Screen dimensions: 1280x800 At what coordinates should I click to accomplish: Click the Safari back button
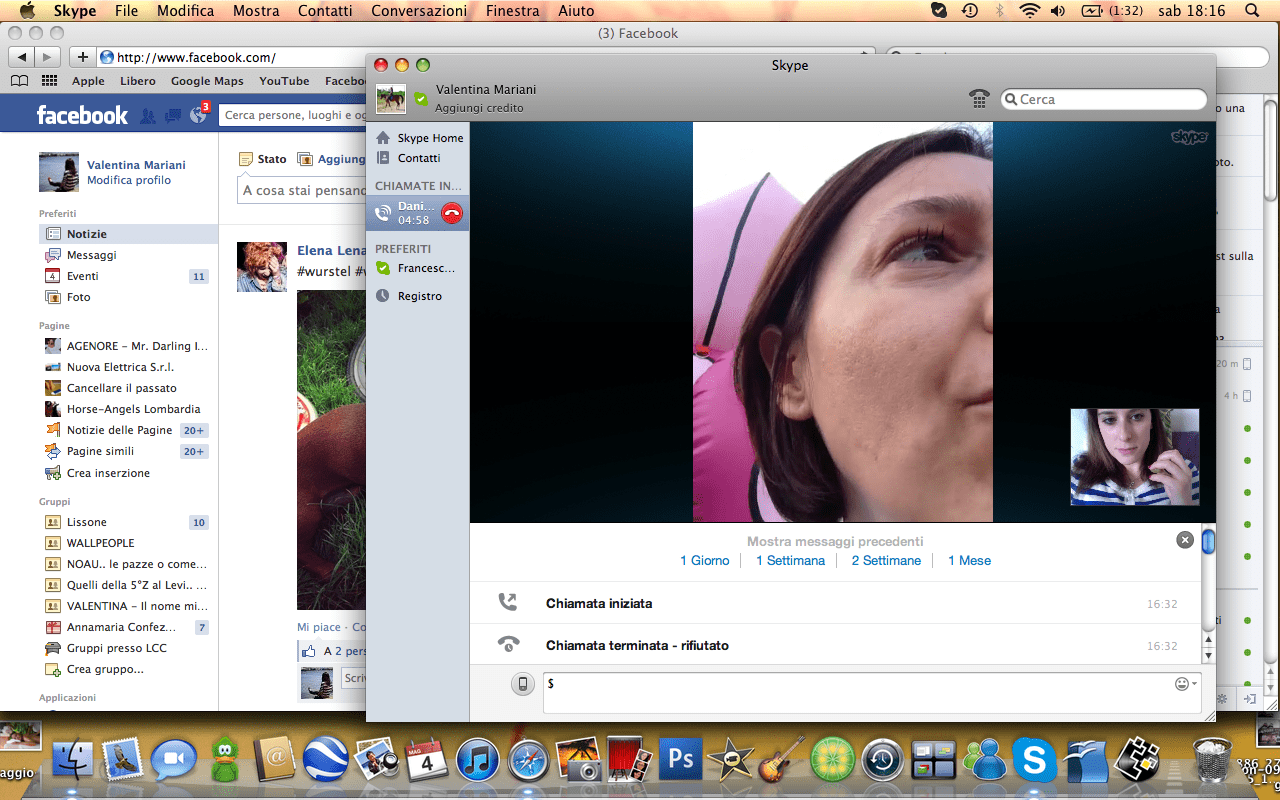tap(21, 57)
